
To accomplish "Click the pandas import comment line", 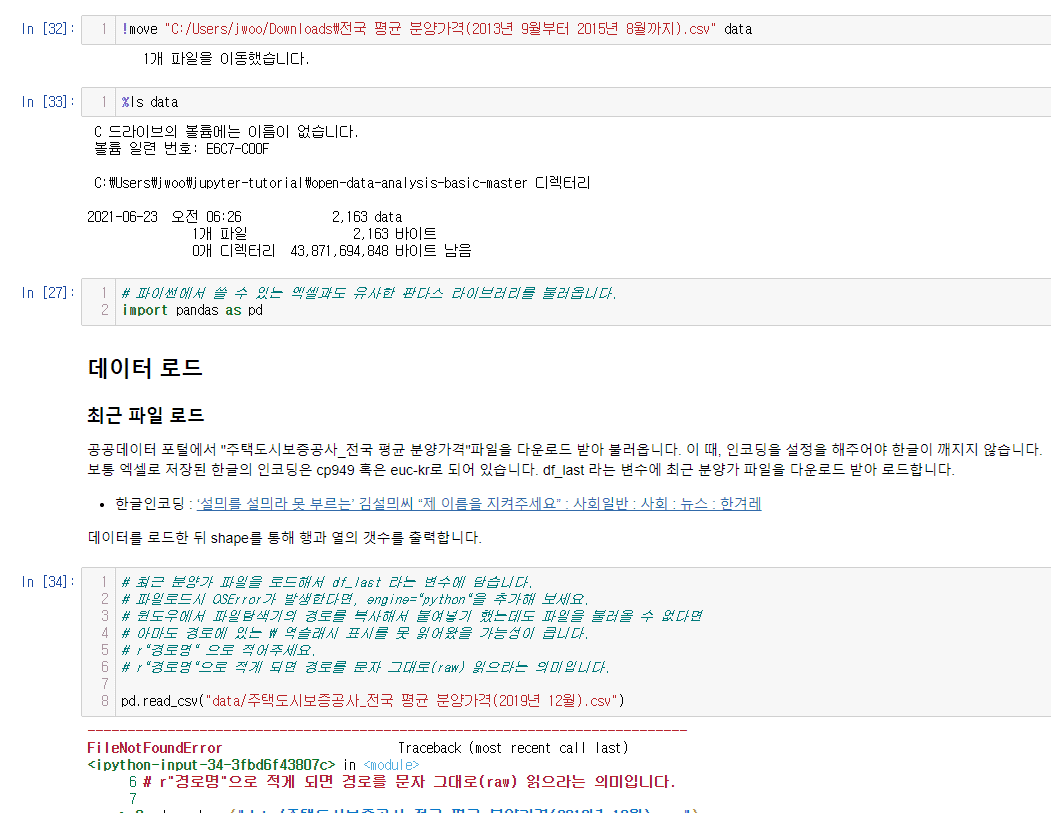I will tap(369, 294).
